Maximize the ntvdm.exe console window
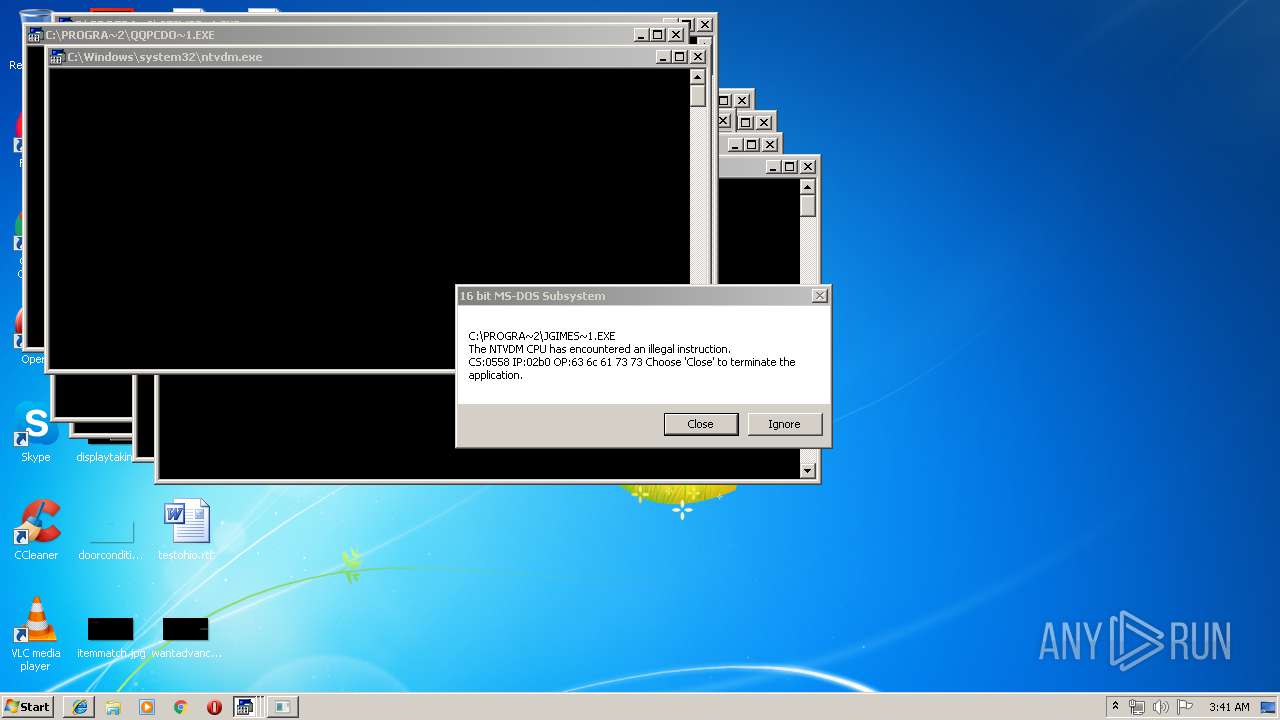Viewport: 1280px width, 720px height. pos(679,57)
